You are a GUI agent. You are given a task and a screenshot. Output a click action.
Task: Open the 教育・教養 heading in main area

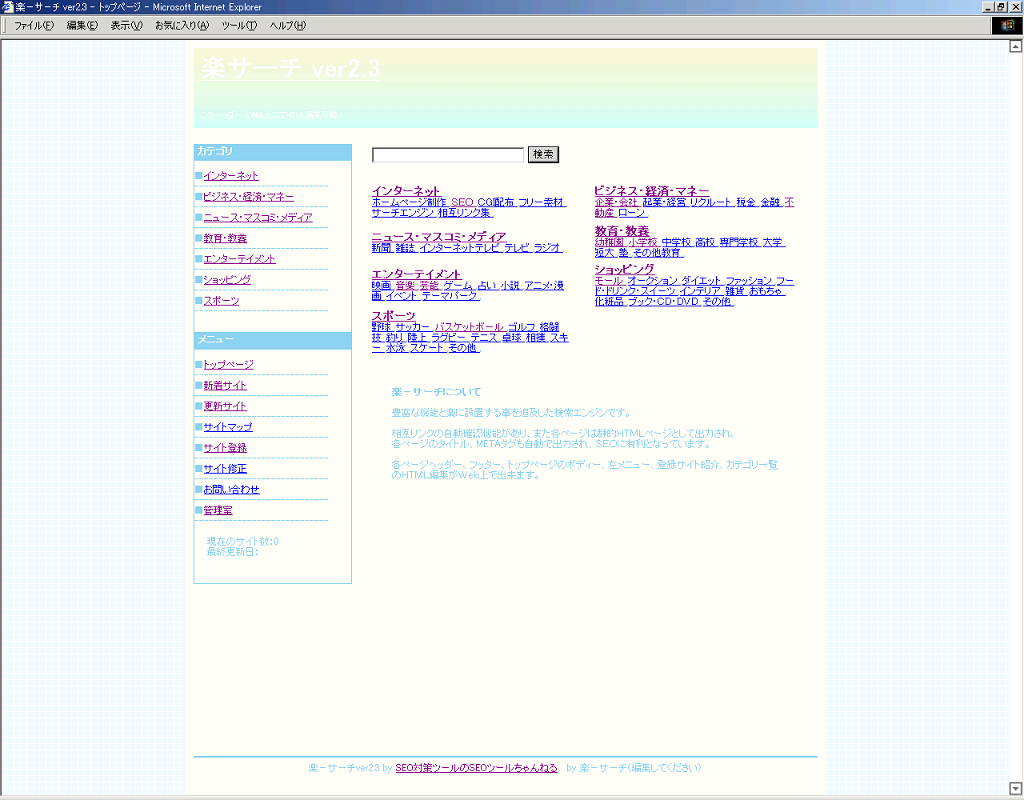click(x=622, y=231)
